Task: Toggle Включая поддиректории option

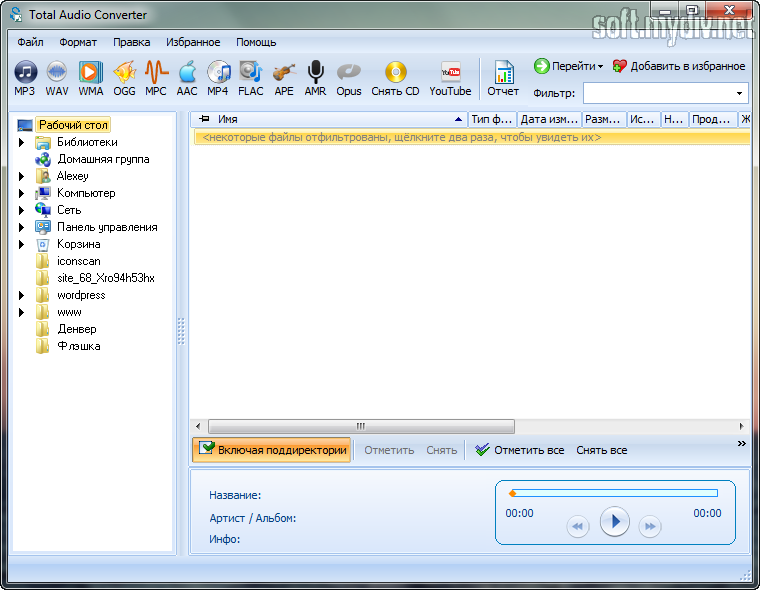Action: 271,450
